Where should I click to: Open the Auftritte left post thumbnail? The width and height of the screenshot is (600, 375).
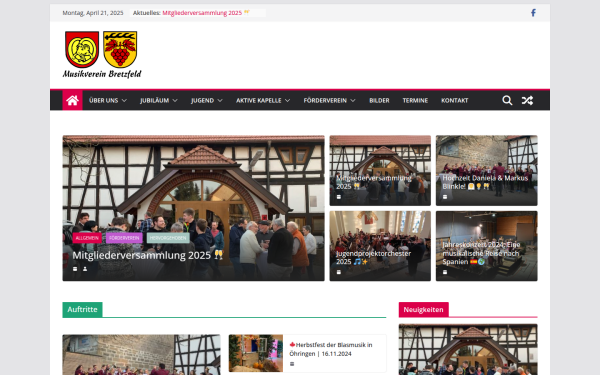pos(142,355)
